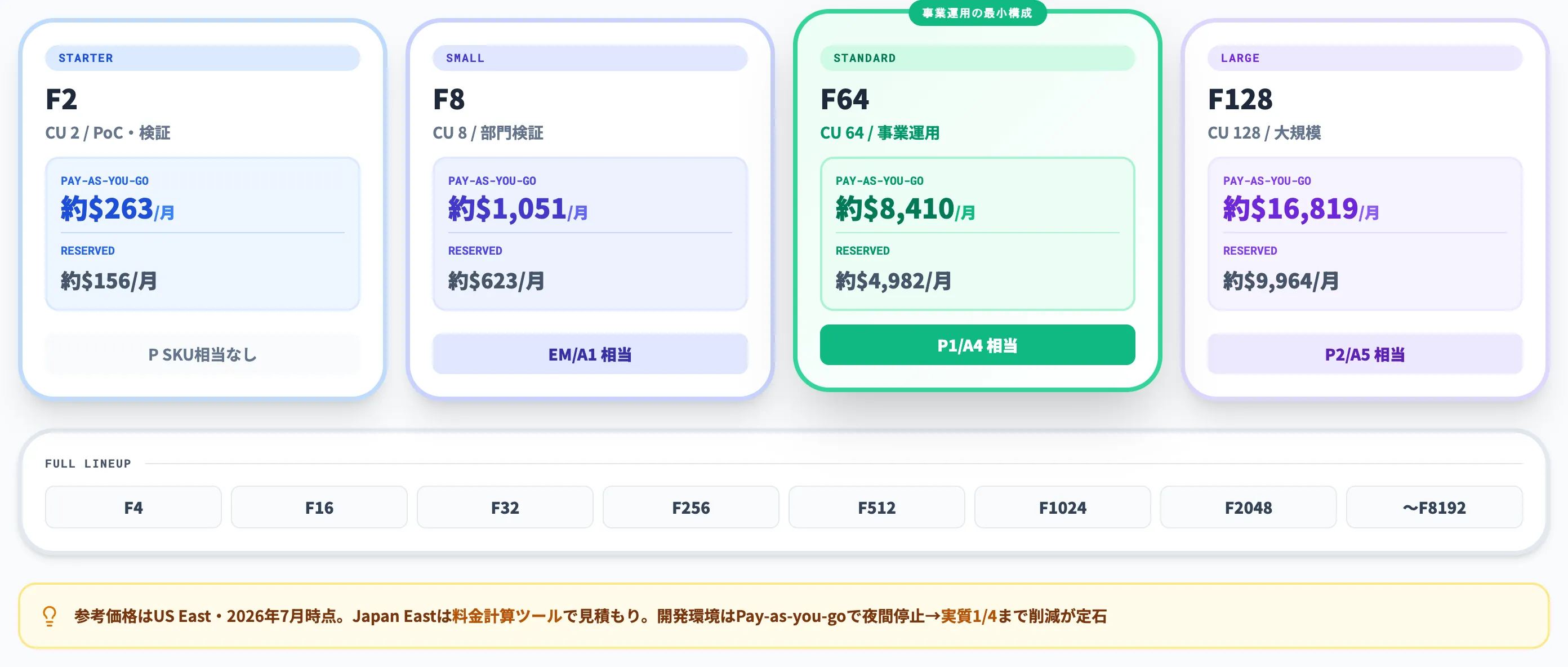Click CU 8 / 部門検証 subtitle
The width and height of the screenshot is (1568, 667).
point(488,133)
